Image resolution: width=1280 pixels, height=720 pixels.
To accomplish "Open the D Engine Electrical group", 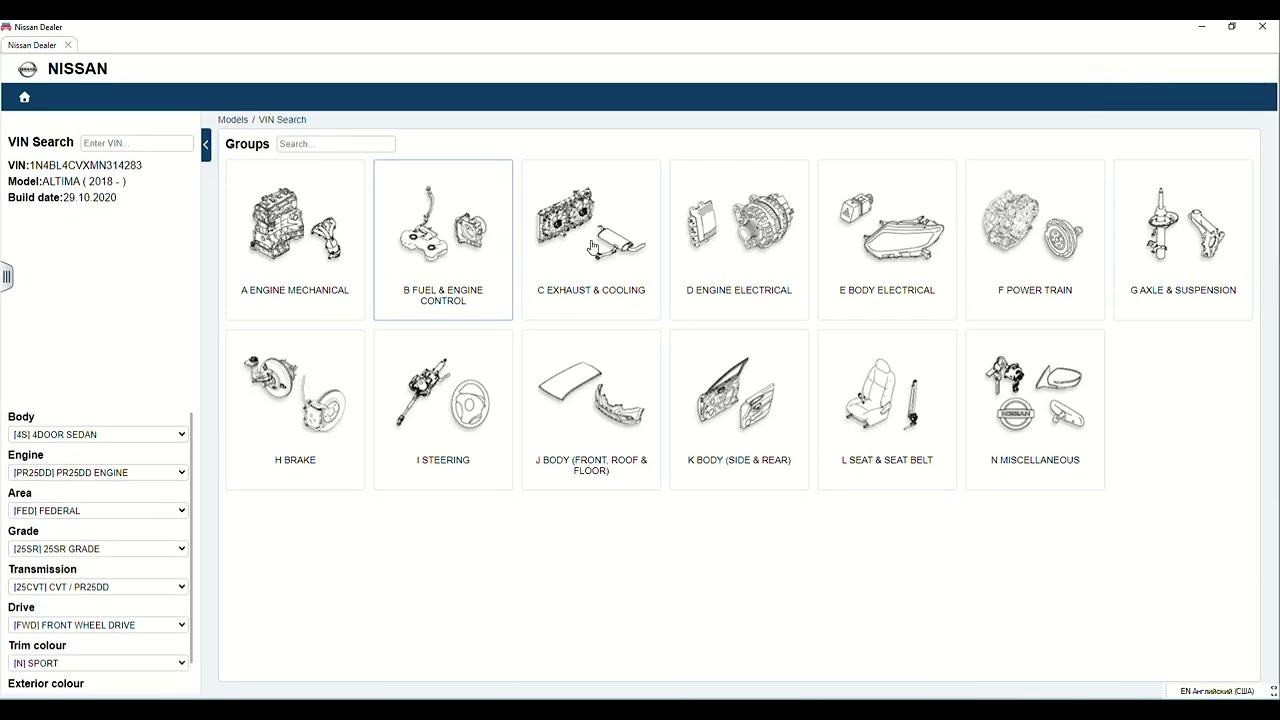I will point(739,240).
